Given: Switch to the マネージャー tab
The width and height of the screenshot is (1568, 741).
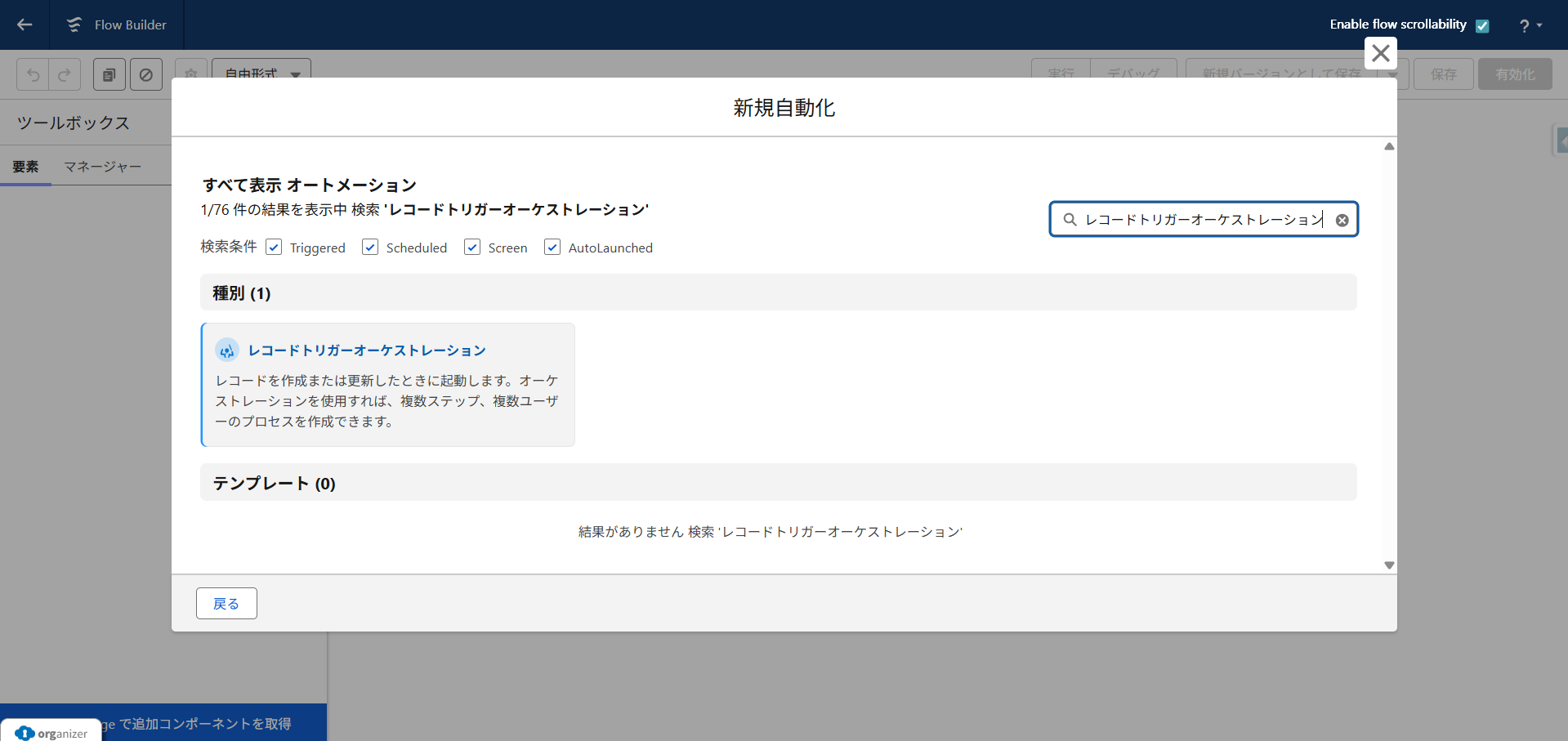Looking at the screenshot, I should pyautogui.click(x=103, y=167).
